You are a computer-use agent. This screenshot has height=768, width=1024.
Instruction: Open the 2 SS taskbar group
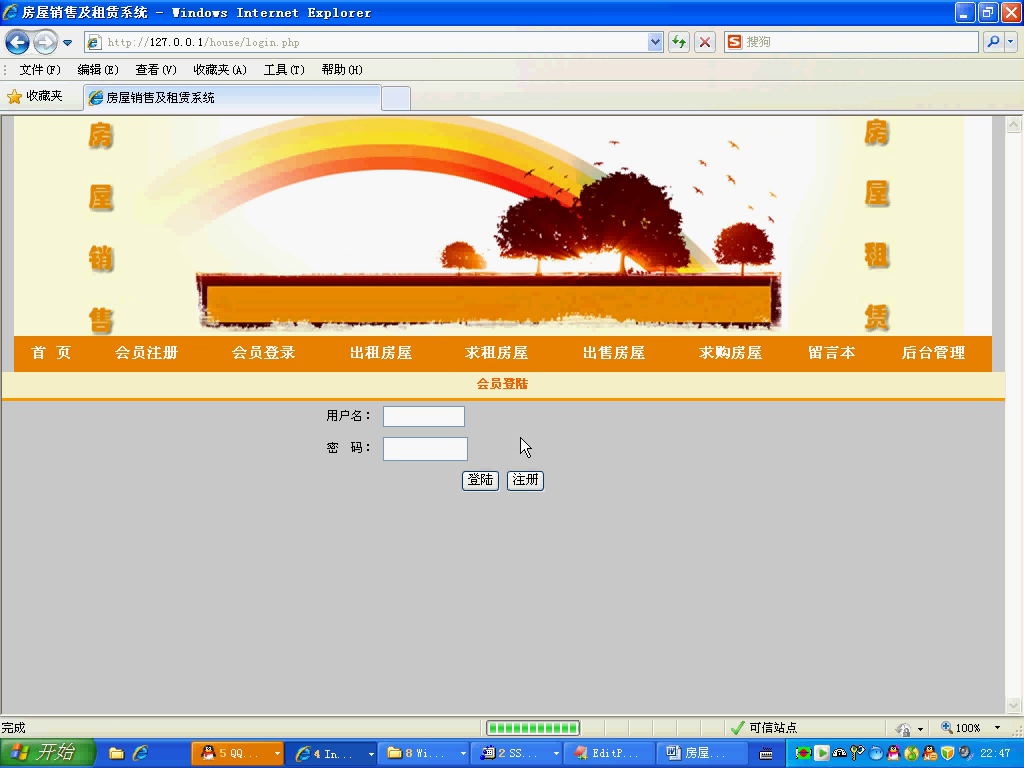(518, 754)
